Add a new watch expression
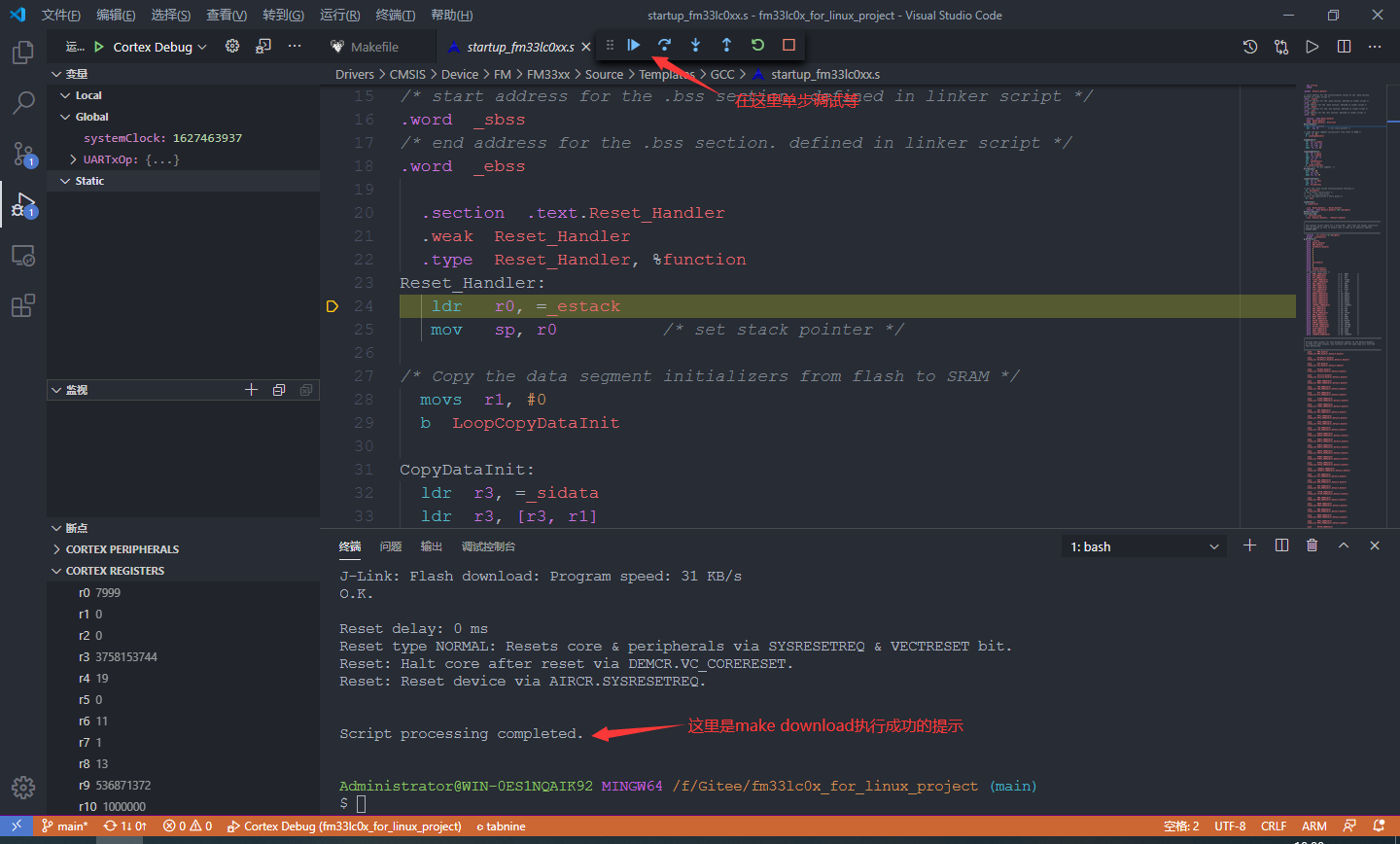1400x844 pixels. pyautogui.click(x=251, y=389)
